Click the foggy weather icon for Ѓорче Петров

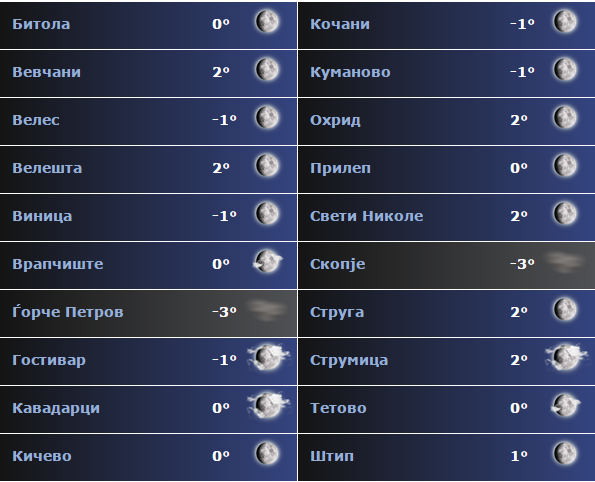[267, 310]
